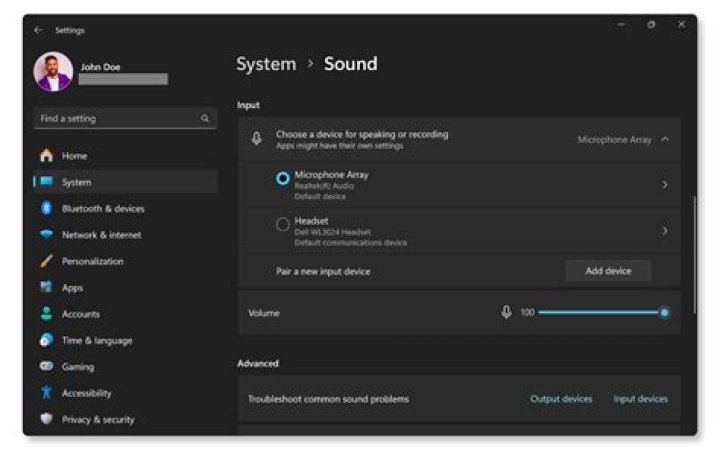Open Headset properties chevron
The height and width of the screenshot is (450, 720).
(665, 231)
